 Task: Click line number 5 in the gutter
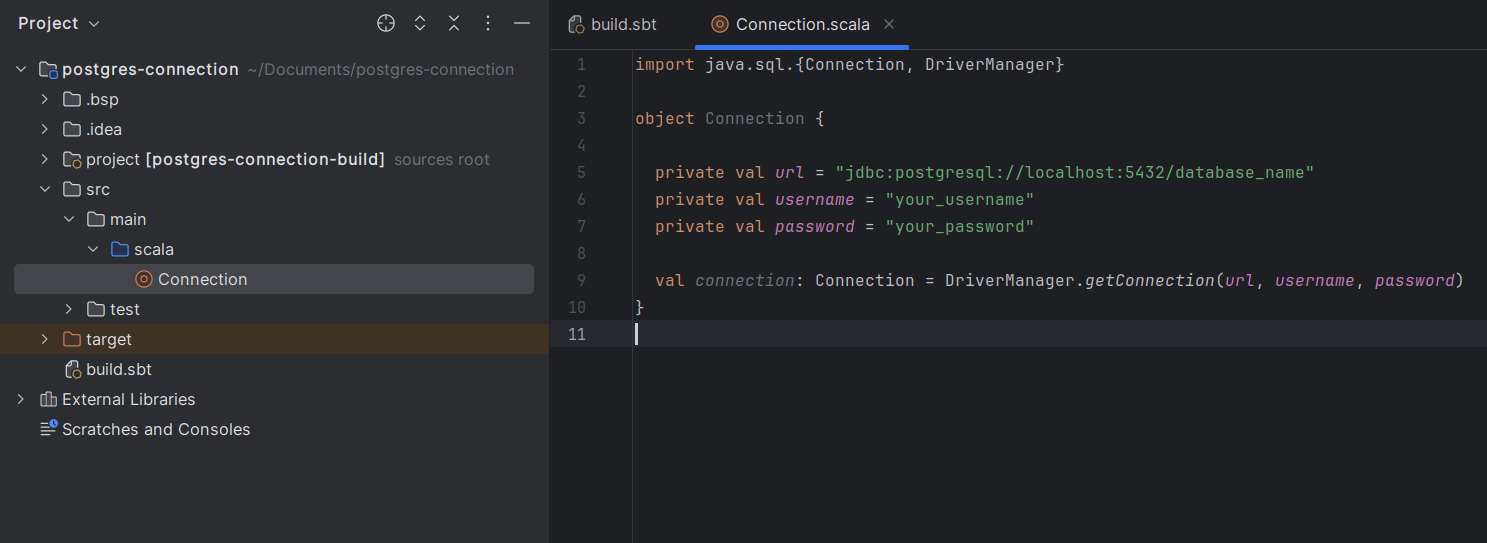[581, 172]
